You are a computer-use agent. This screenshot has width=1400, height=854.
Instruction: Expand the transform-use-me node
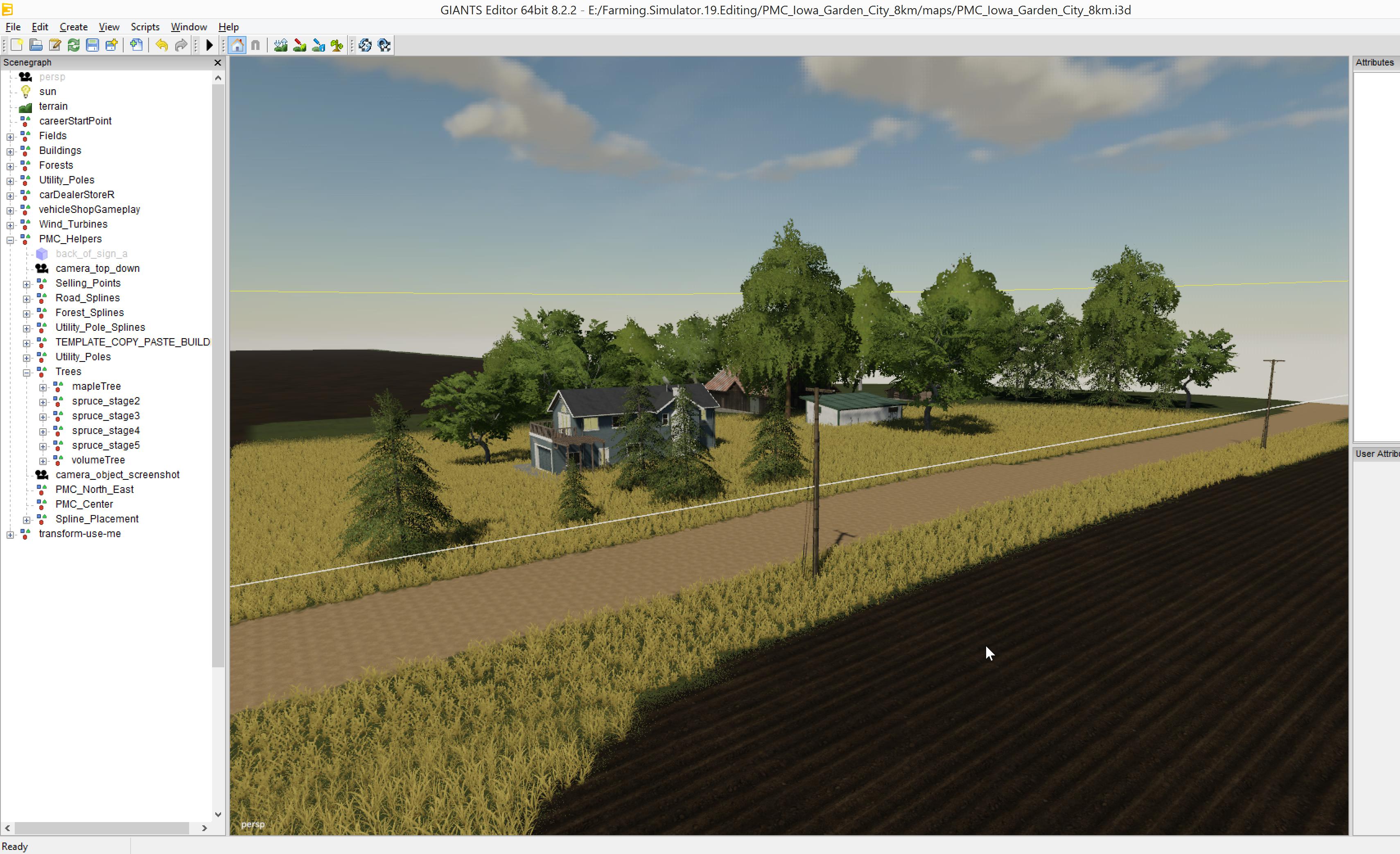[10, 535]
